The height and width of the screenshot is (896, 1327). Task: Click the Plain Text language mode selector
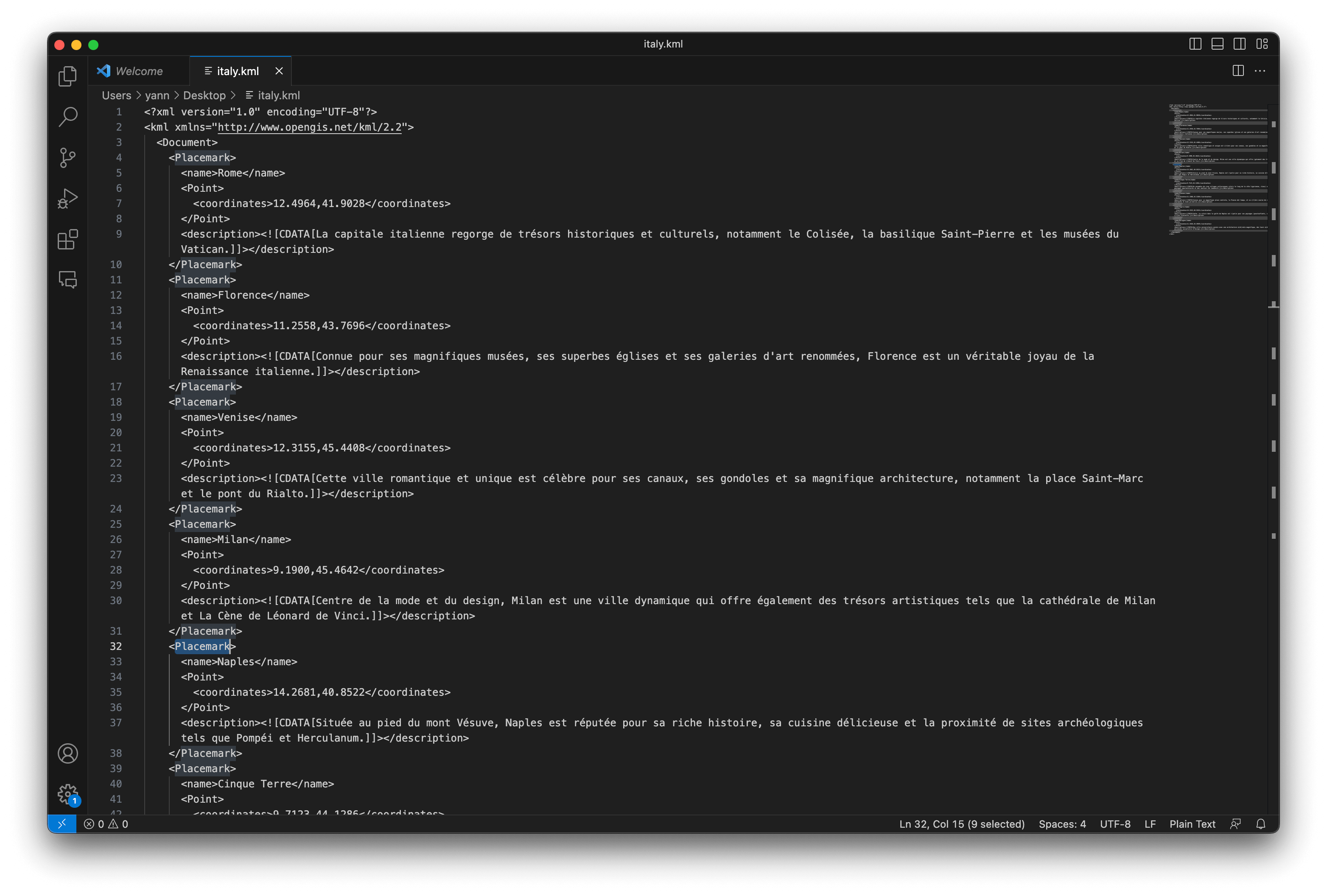click(1192, 823)
